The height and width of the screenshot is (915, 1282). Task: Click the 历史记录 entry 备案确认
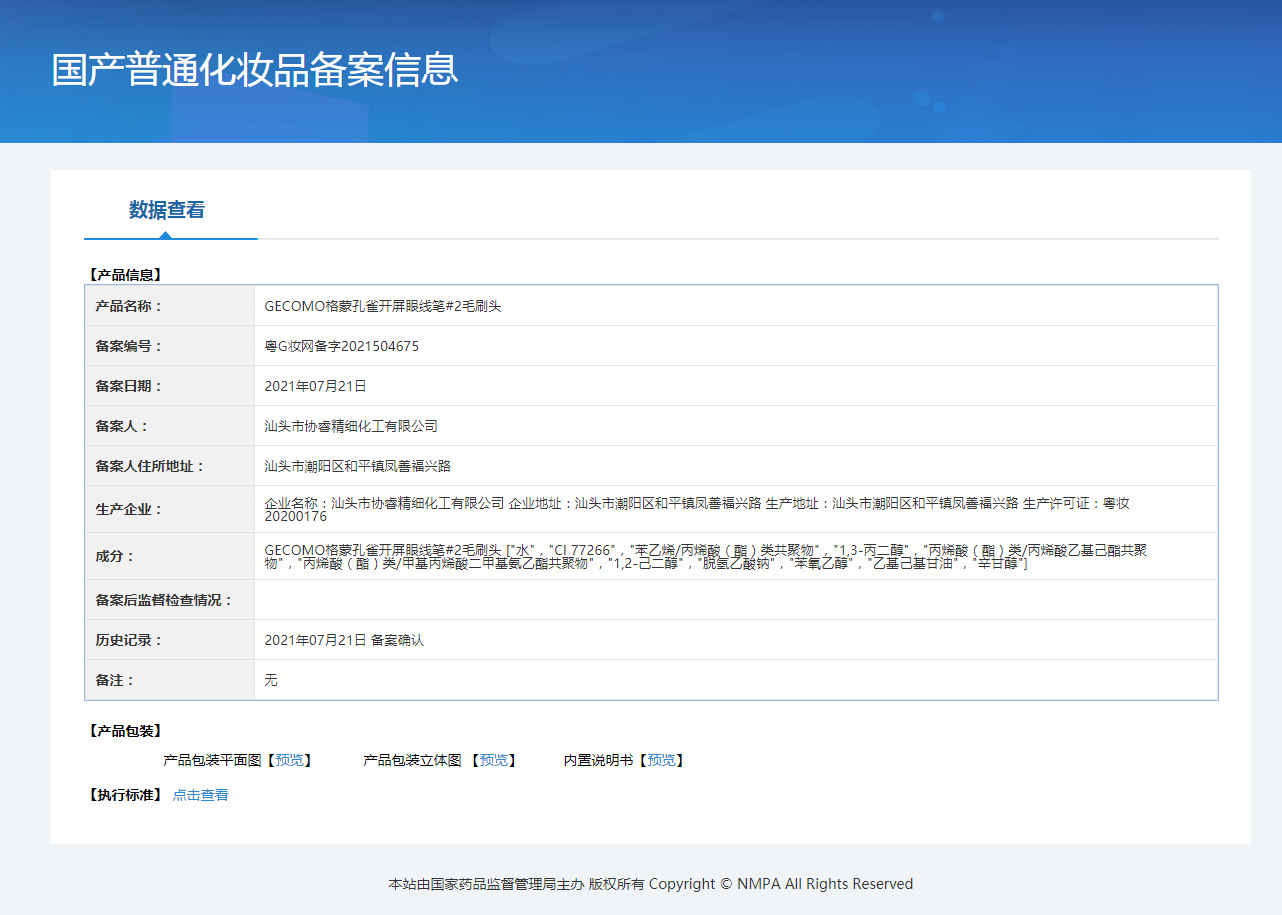point(344,640)
